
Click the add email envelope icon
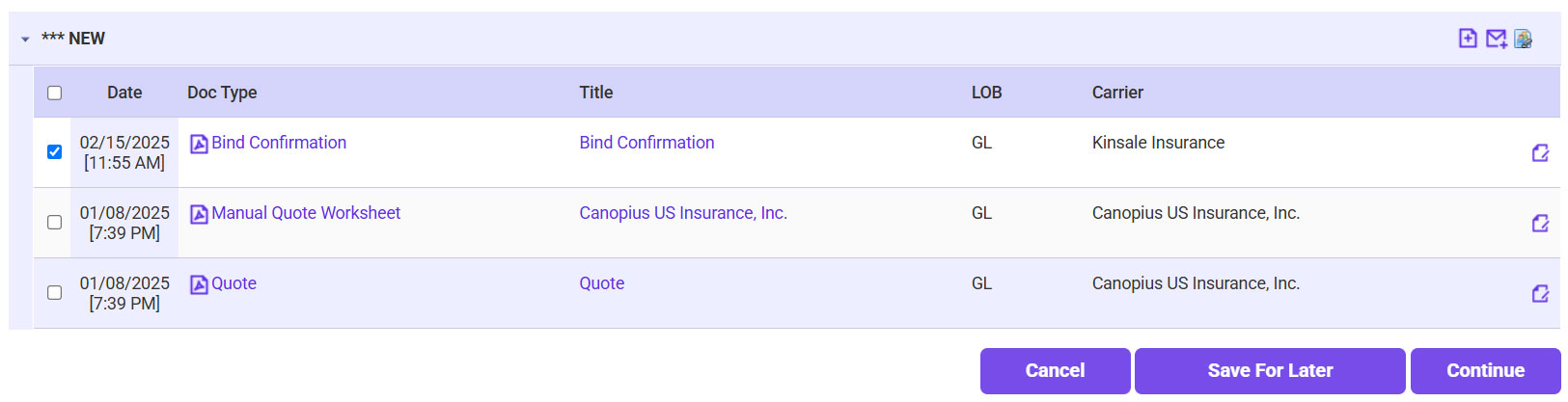point(1496,39)
